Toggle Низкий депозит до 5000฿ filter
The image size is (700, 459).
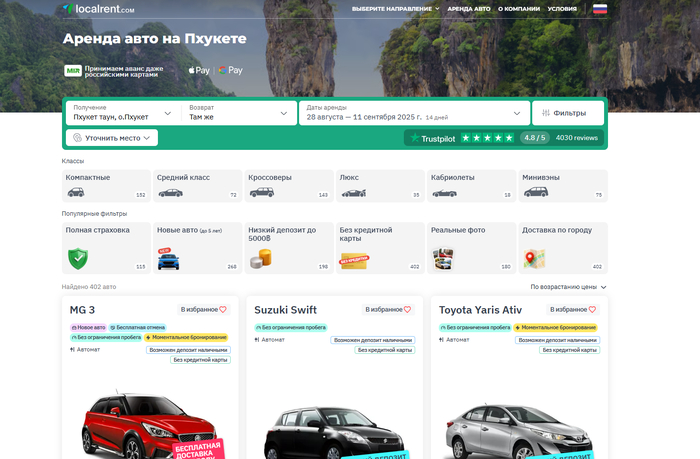289,248
